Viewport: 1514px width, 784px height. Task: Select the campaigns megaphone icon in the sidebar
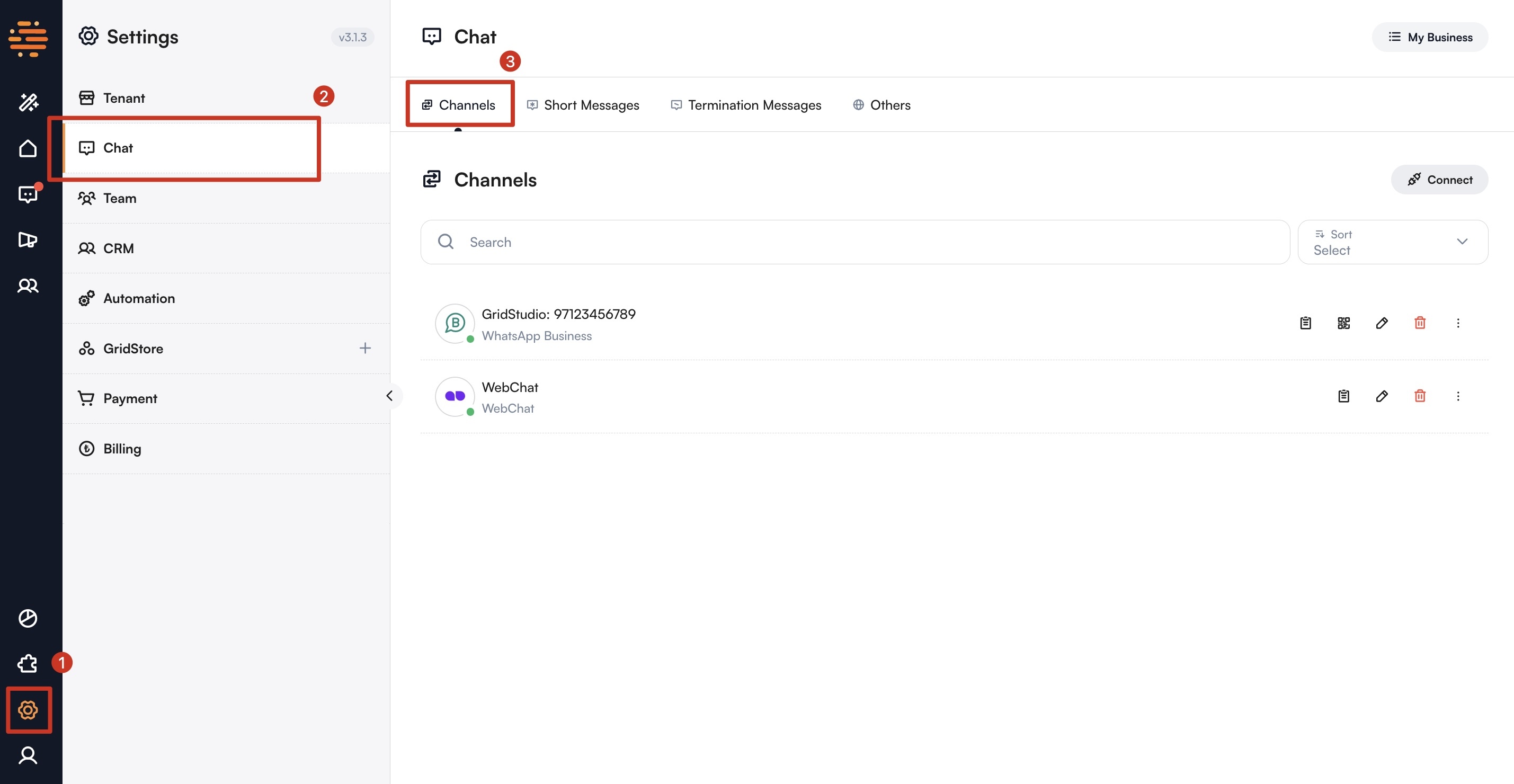(28, 240)
